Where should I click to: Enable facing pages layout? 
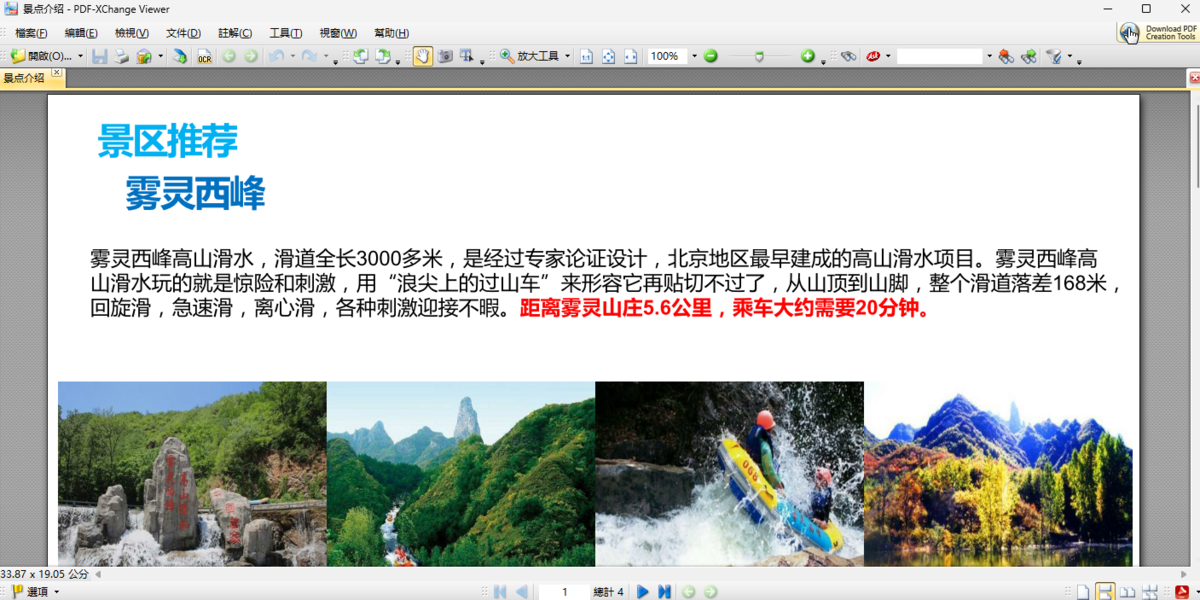click(x=1127, y=592)
